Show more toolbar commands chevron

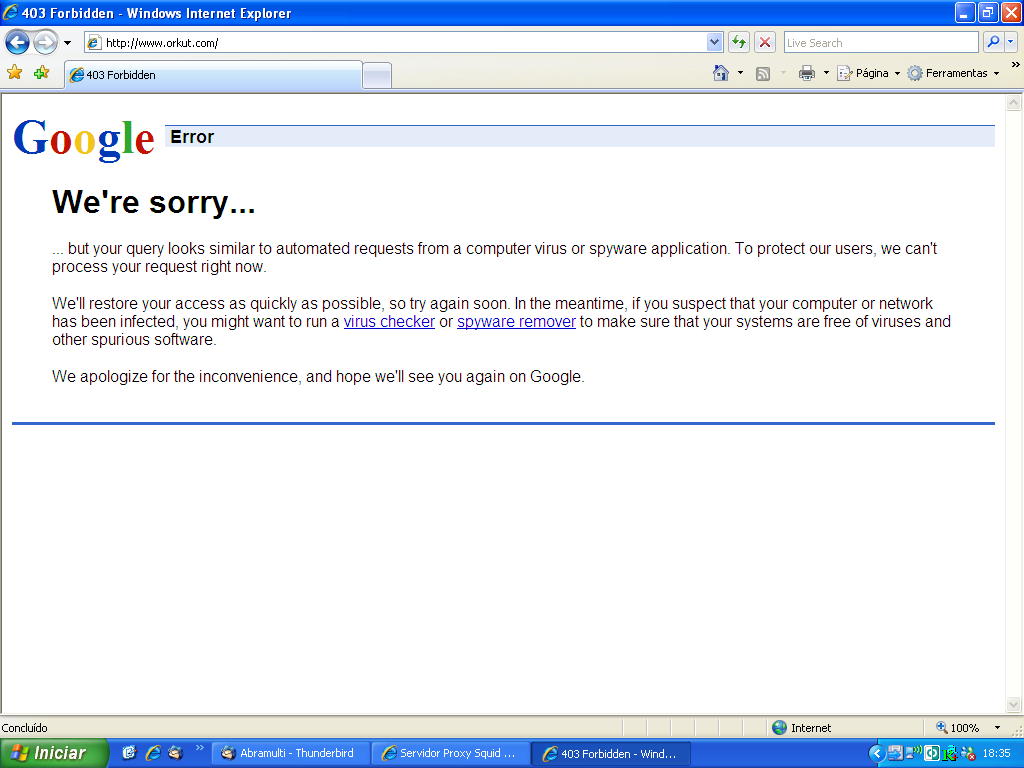(1015, 65)
